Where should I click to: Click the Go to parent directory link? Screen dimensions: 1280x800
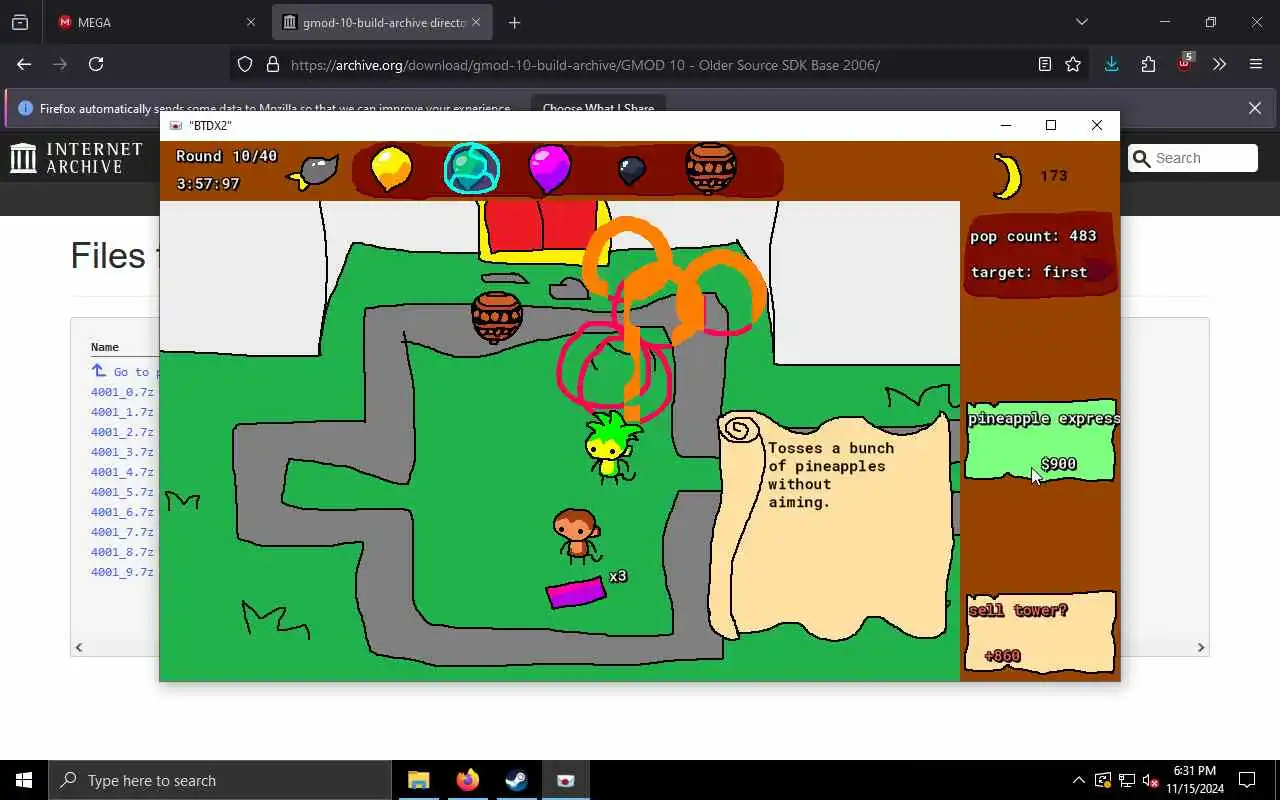tap(124, 371)
